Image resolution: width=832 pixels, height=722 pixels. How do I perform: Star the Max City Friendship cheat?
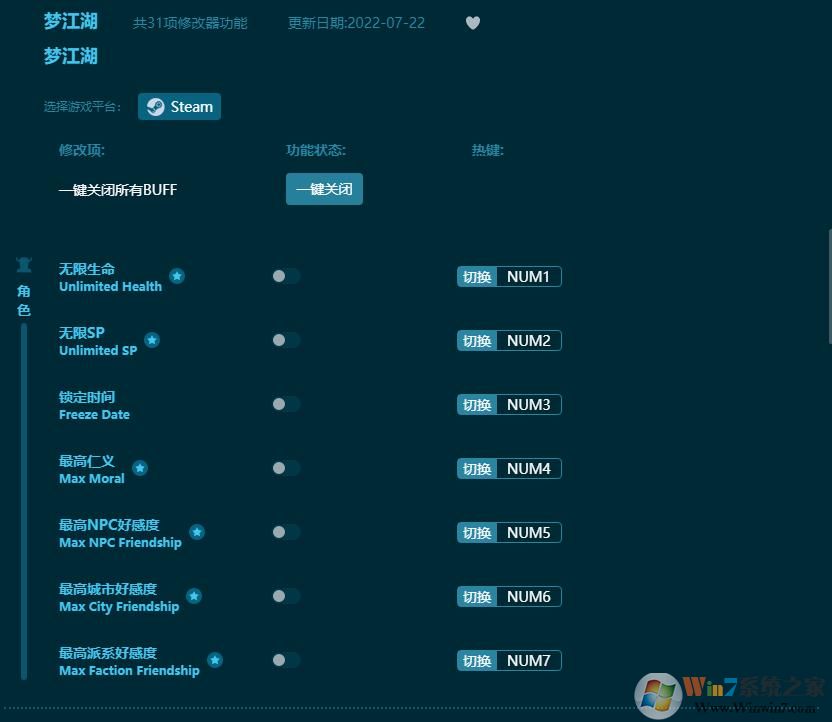(x=194, y=596)
